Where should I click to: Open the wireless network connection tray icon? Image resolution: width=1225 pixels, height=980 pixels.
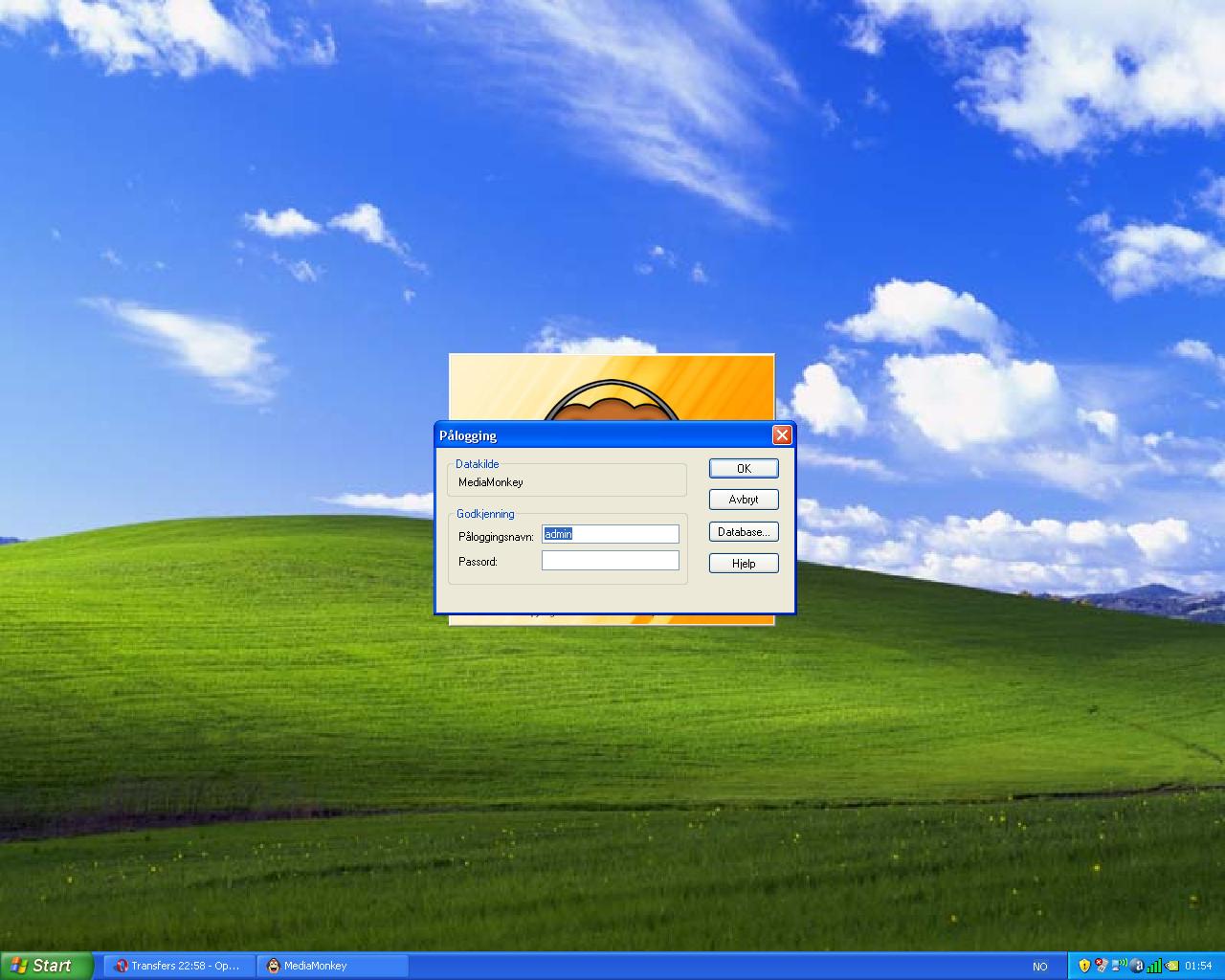point(1119,966)
